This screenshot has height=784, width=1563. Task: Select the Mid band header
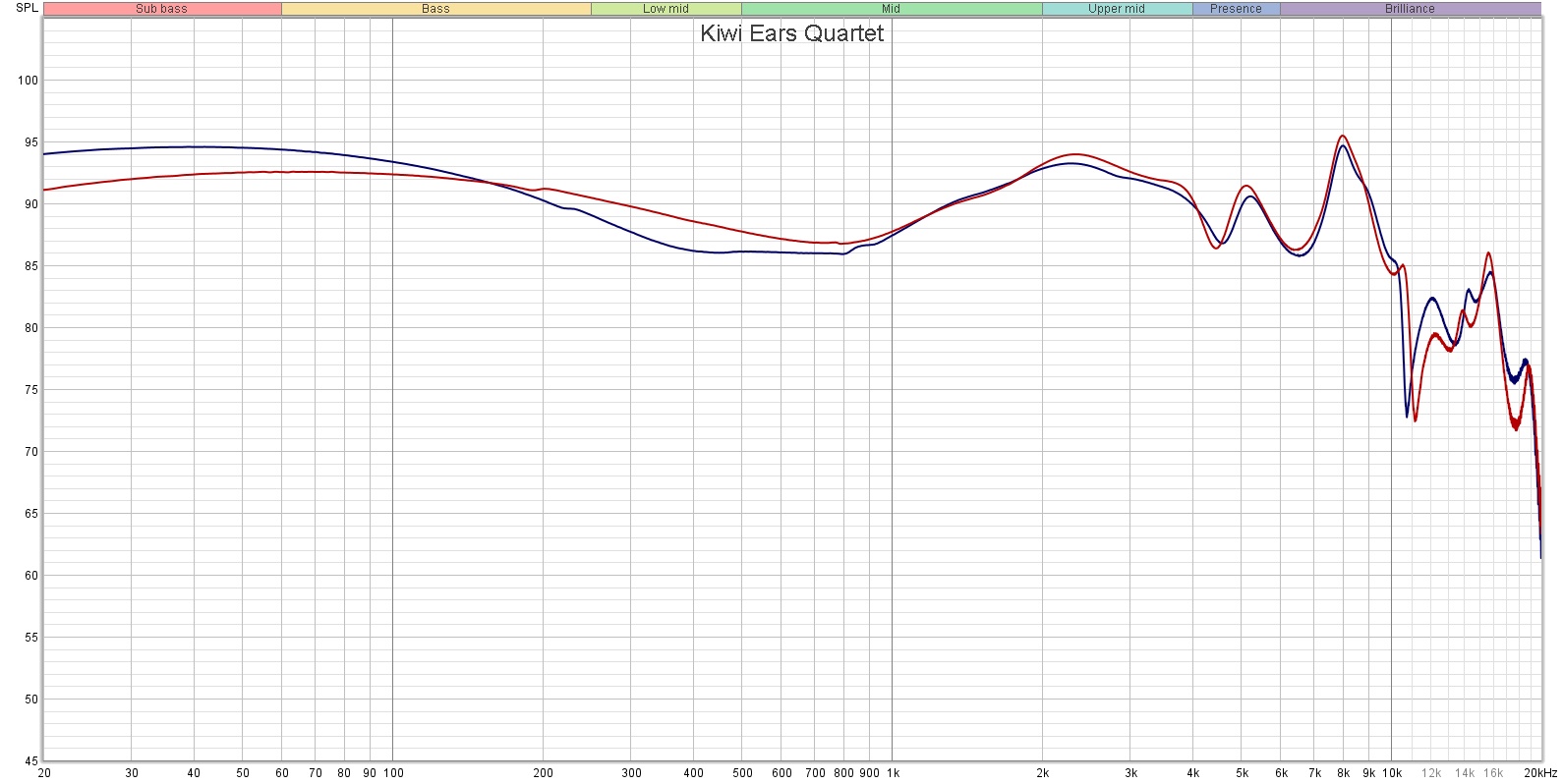pyautogui.click(x=891, y=9)
